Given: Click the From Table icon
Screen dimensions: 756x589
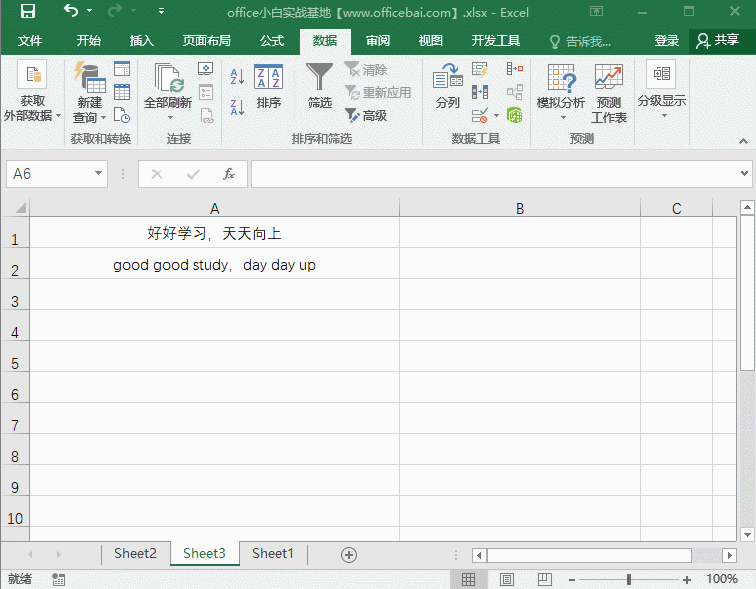Looking at the screenshot, I should click(x=122, y=92).
